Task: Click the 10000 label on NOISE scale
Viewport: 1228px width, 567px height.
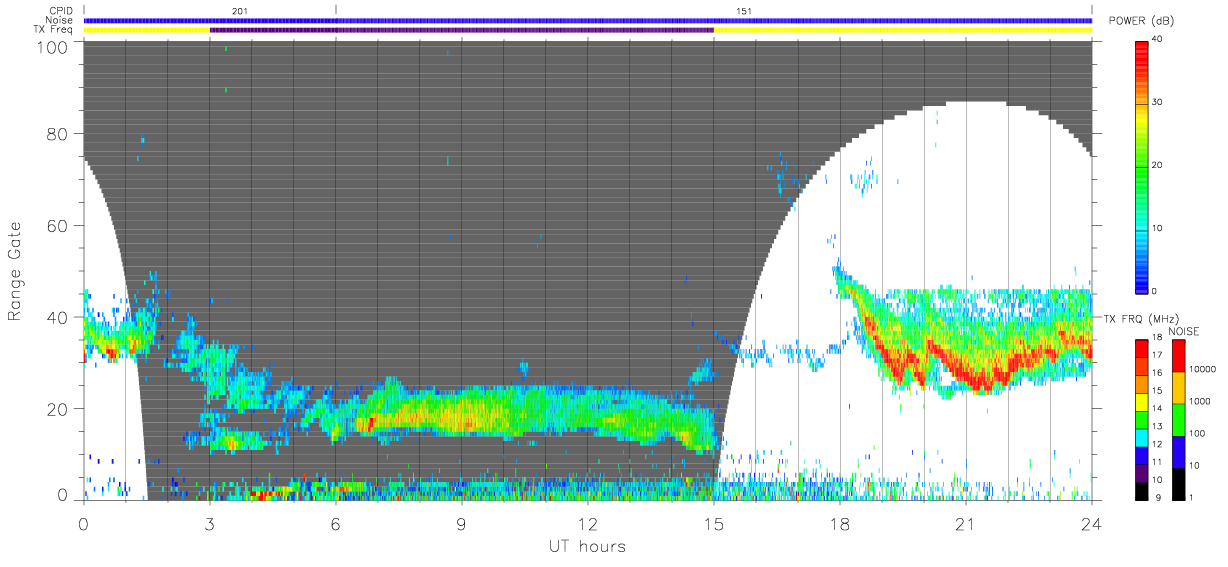Action: click(x=1202, y=369)
